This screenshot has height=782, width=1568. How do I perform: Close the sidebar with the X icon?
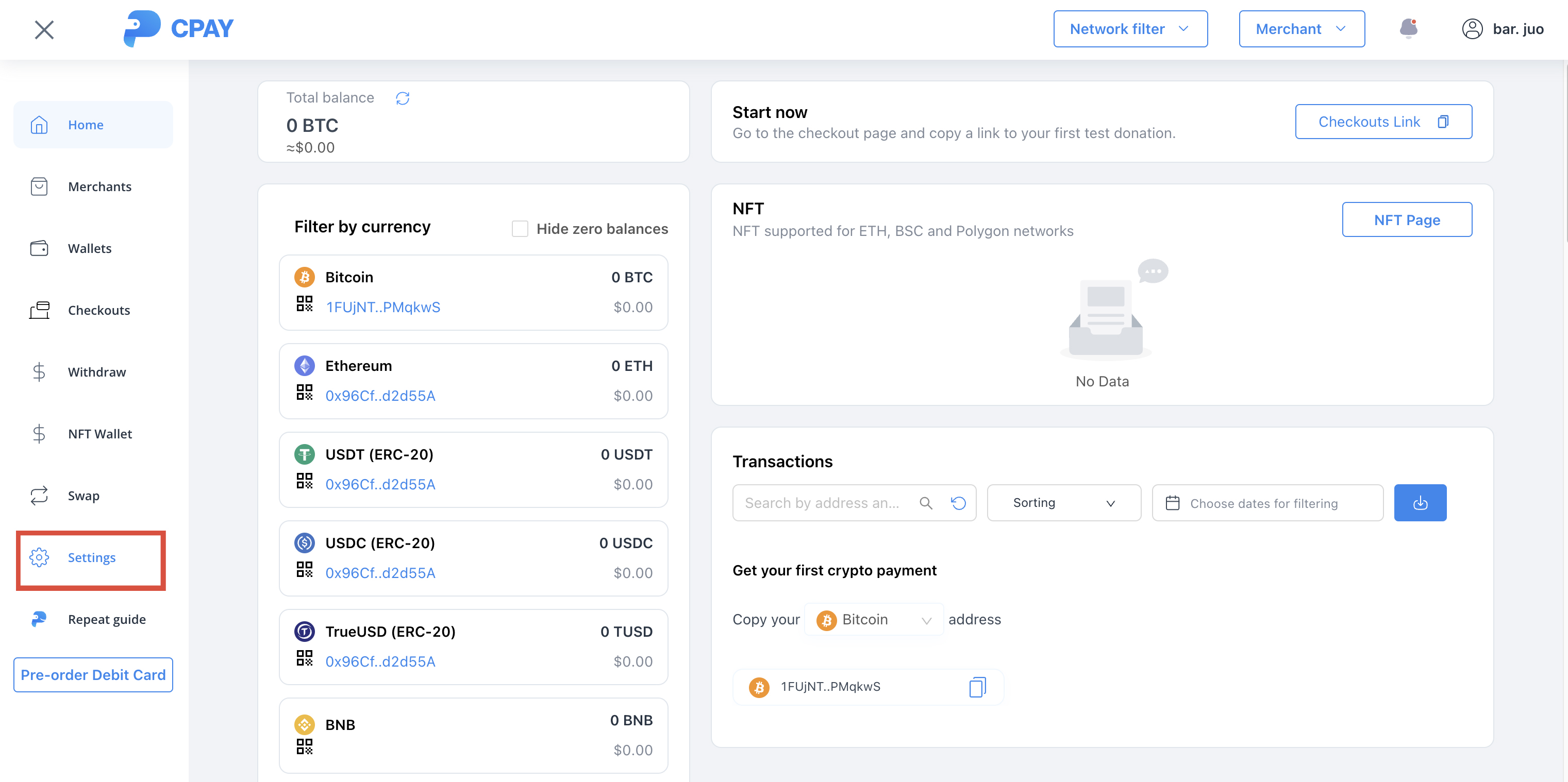(x=44, y=29)
